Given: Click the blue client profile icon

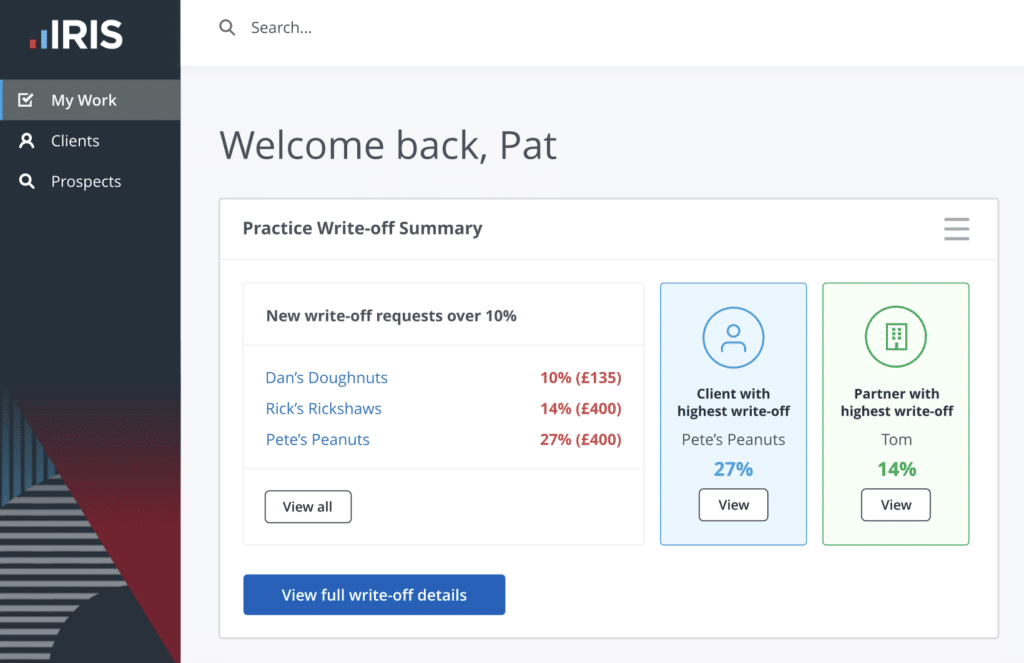Looking at the screenshot, I should (x=733, y=337).
